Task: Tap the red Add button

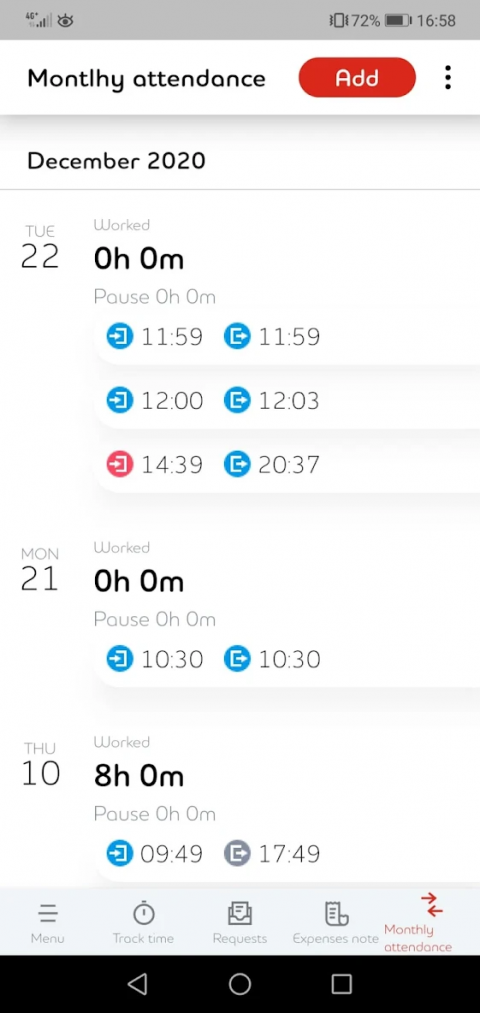Action: point(357,78)
